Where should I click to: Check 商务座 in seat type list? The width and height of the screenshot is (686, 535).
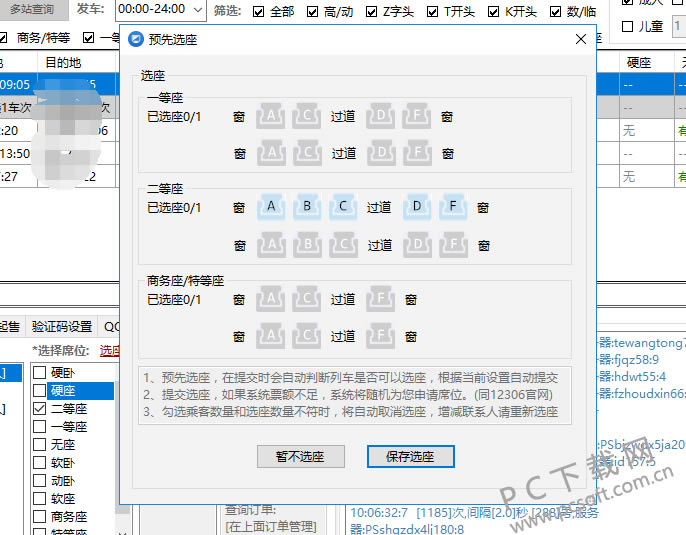pos(39,517)
